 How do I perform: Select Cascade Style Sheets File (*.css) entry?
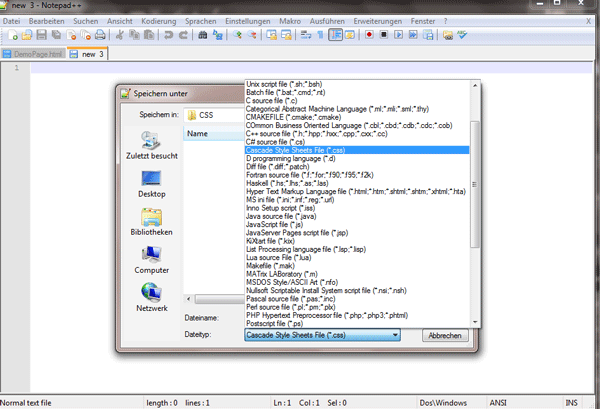(357, 150)
